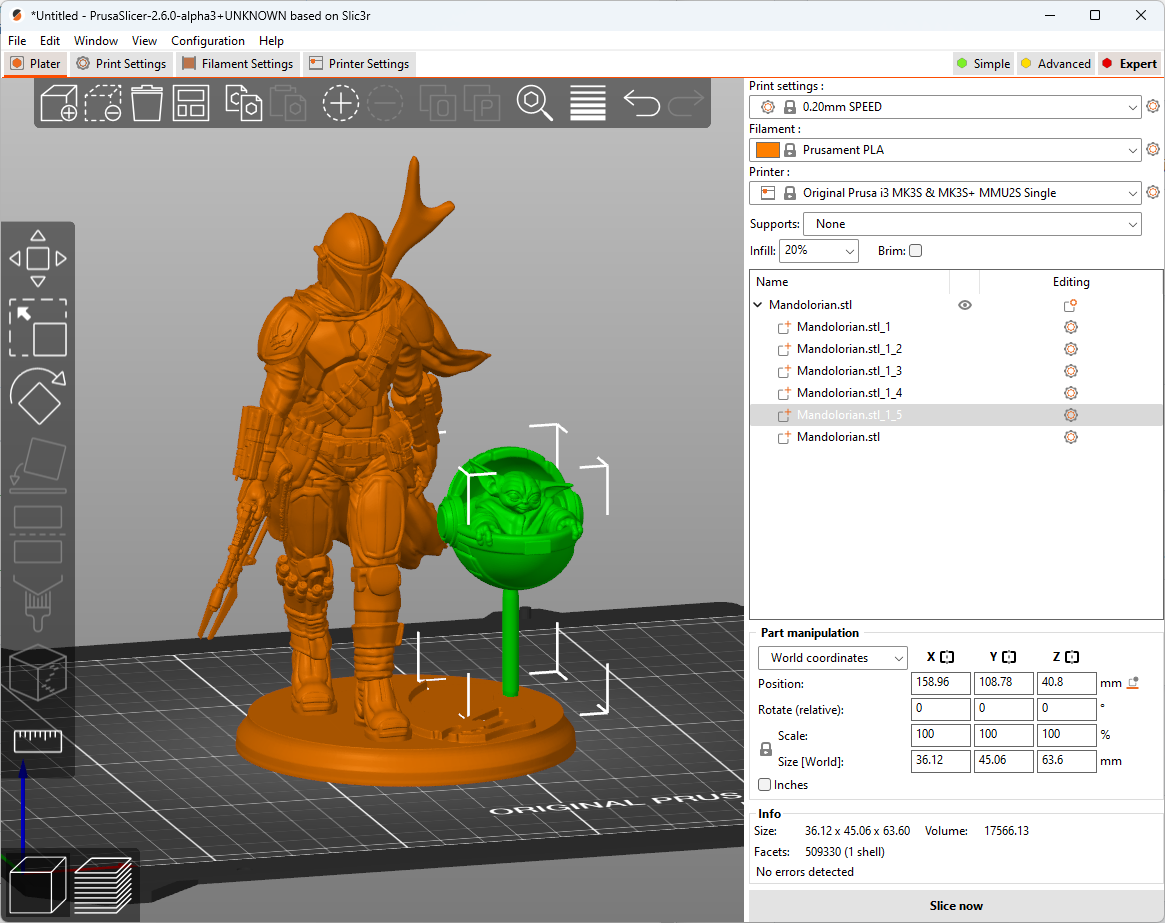The width and height of the screenshot is (1165, 923).
Task: Click the Copy toolbar icon
Action: 244,103
